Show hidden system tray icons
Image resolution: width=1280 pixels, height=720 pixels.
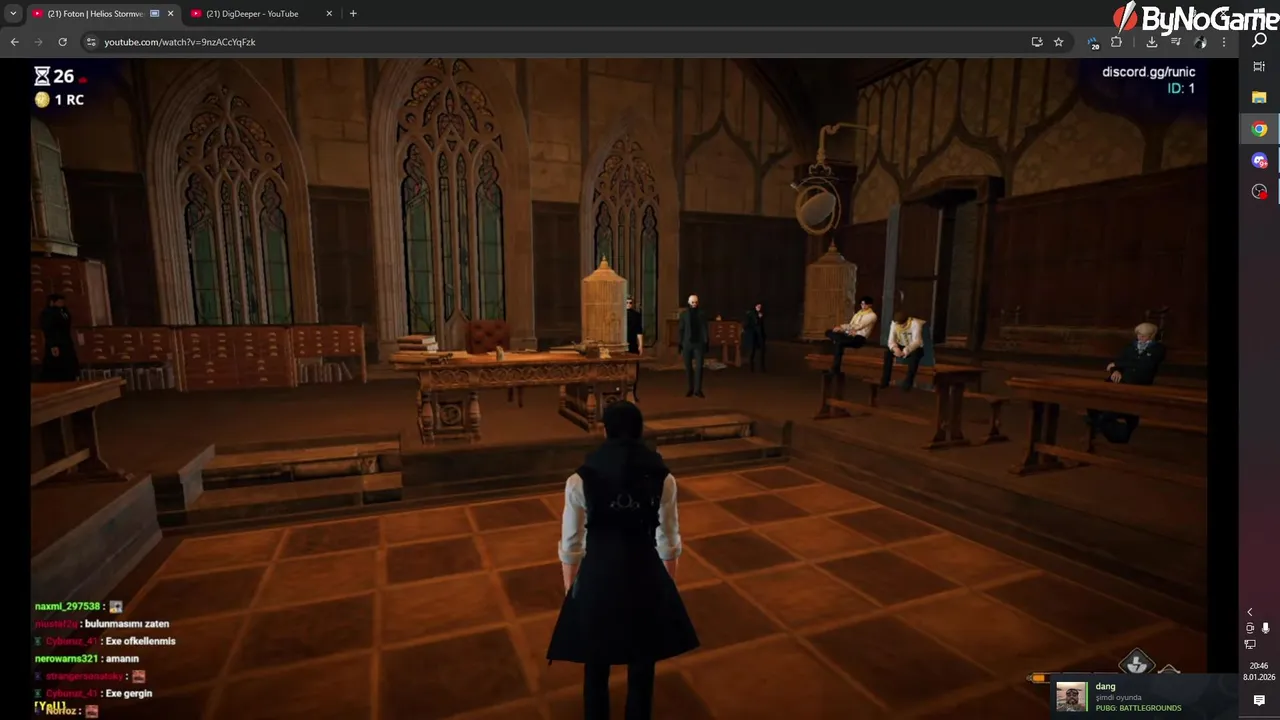click(1249, 612)
